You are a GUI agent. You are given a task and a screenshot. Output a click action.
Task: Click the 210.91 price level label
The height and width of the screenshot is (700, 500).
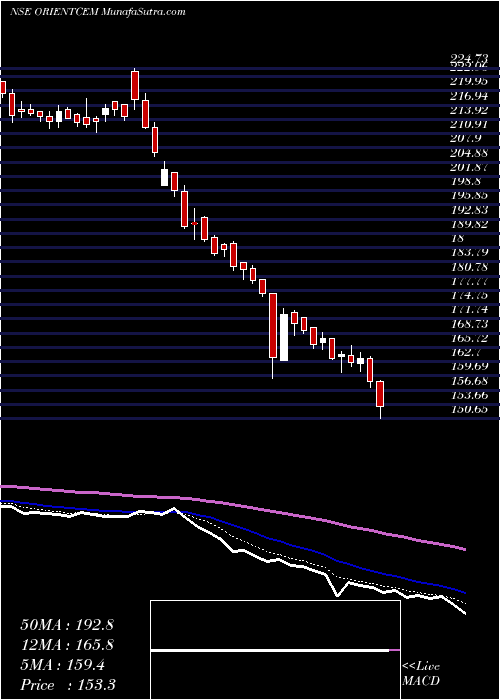pyautogui.click(x=468, y=124)
